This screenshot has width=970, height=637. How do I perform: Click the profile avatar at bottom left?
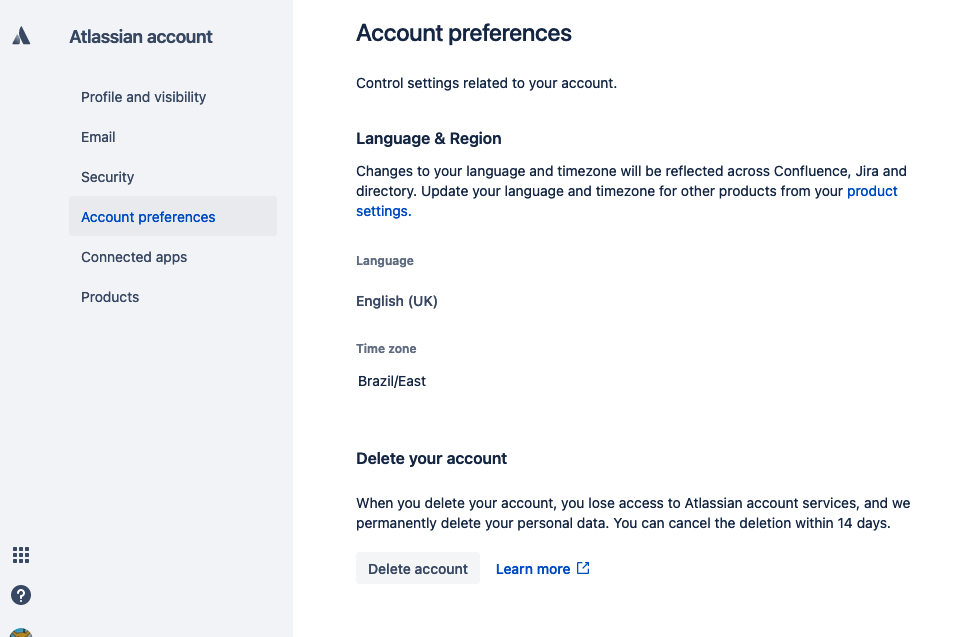pyautogui.click(x=21, y=632)
